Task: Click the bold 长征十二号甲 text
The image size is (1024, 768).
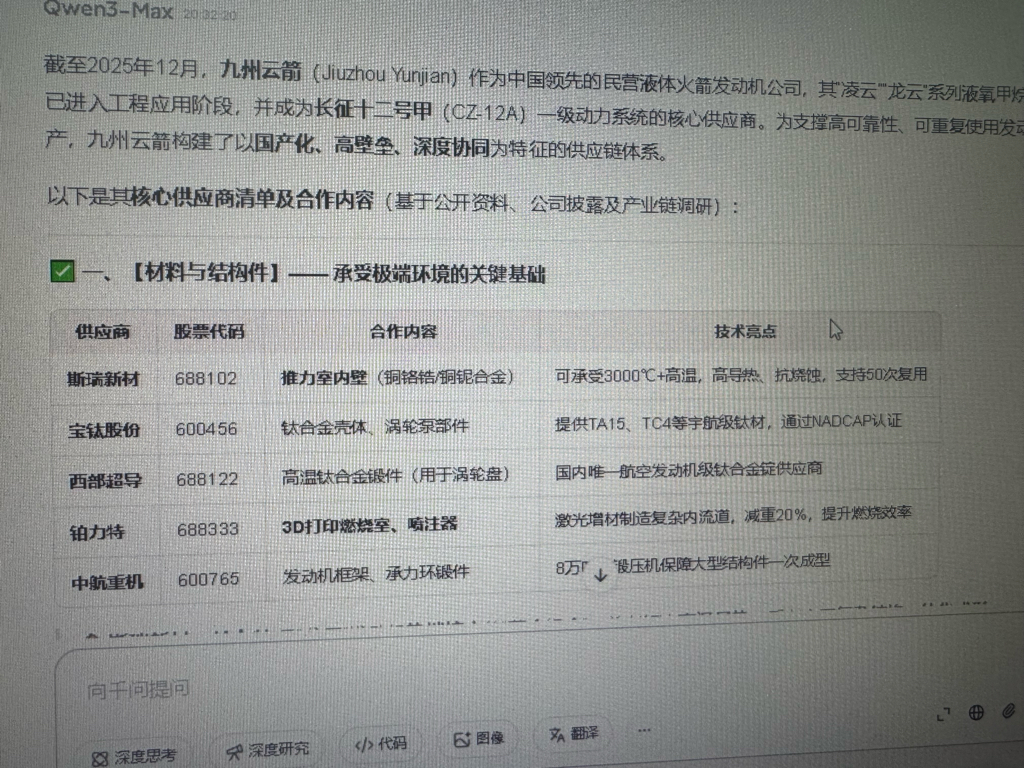Action: click(373, 109)
